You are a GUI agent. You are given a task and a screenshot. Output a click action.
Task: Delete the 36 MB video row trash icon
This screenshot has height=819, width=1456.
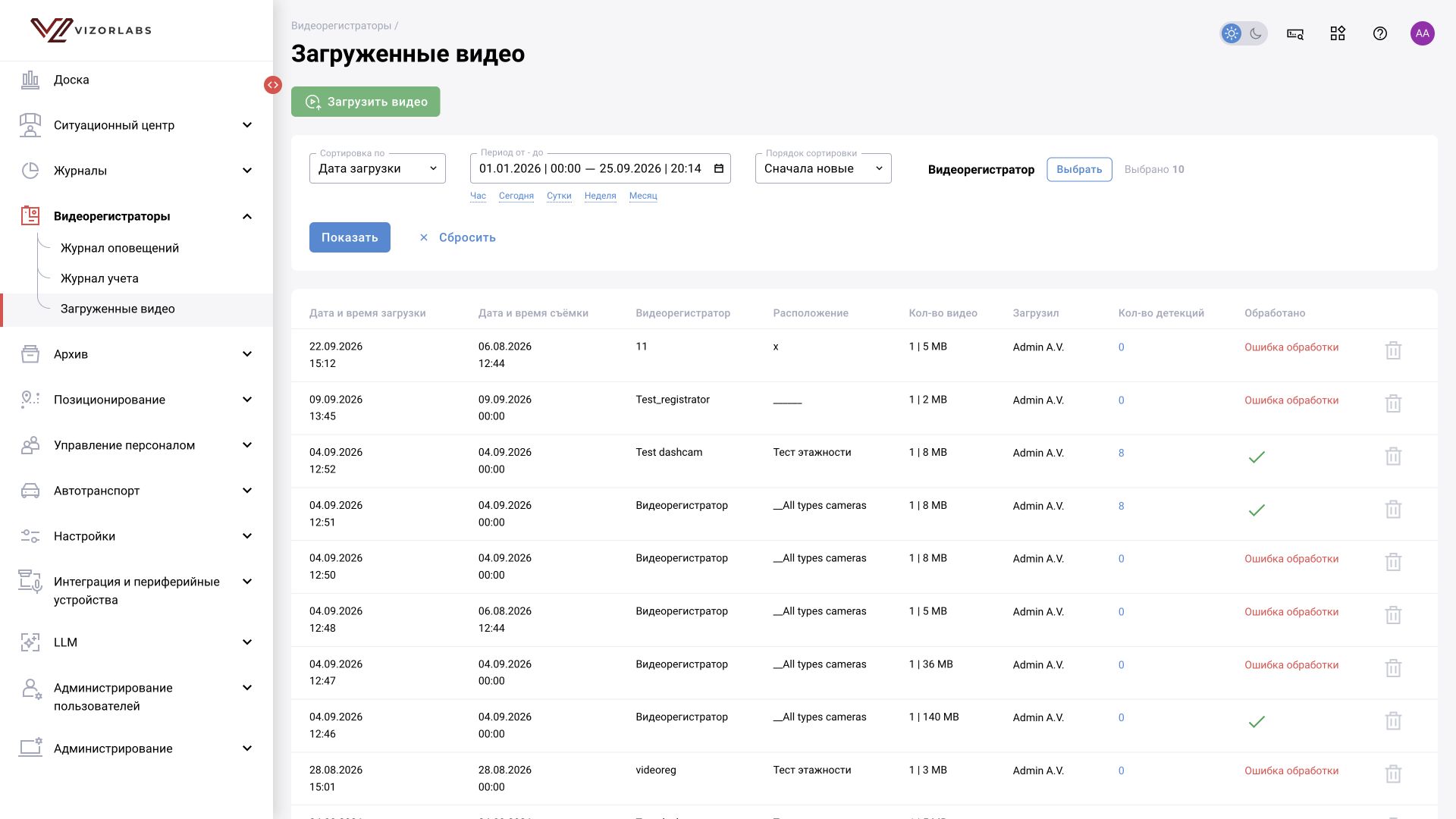pos(1393,668)
